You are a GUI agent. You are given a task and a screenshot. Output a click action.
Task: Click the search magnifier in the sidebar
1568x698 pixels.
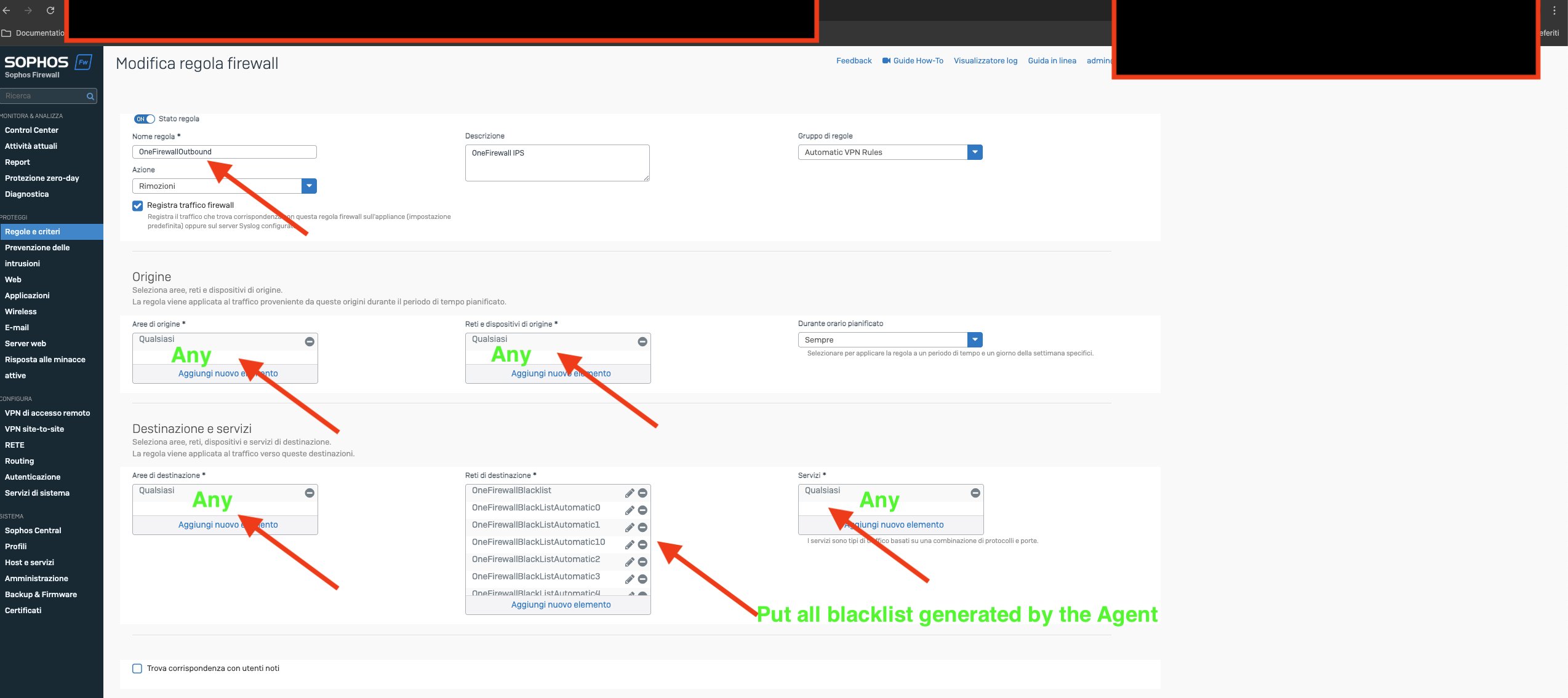point(90,96)
